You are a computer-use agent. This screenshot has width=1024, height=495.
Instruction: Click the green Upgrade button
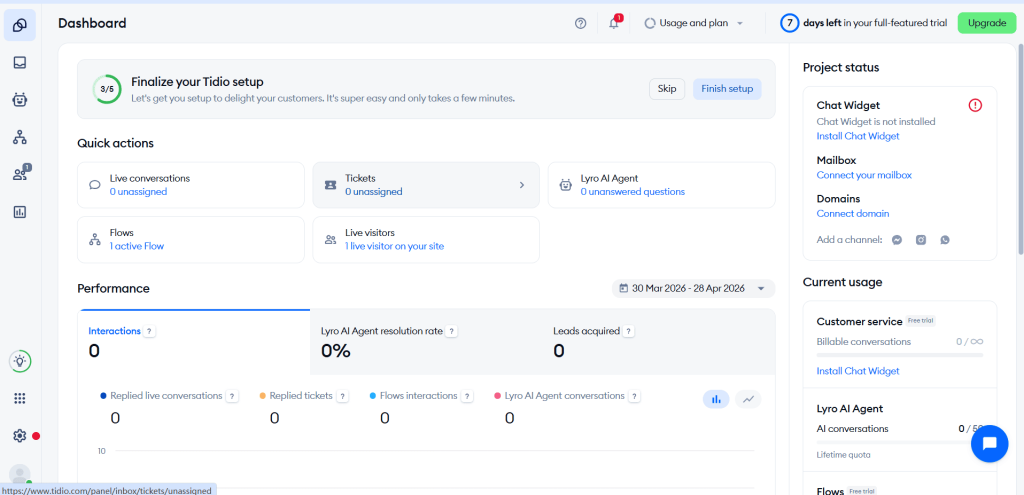tap(987, 24)
